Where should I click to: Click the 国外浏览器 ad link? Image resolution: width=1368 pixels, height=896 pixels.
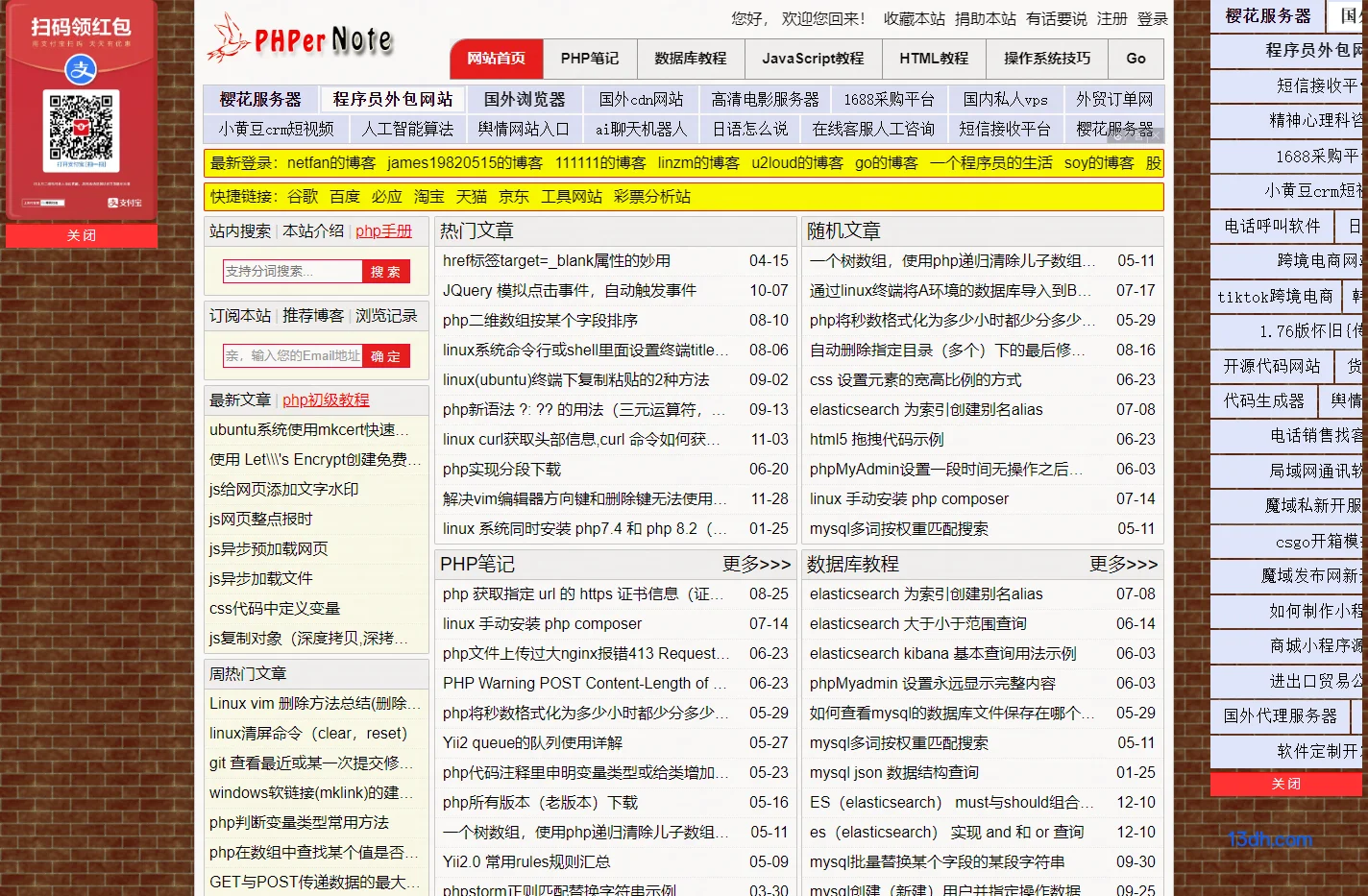click(525, 100)
